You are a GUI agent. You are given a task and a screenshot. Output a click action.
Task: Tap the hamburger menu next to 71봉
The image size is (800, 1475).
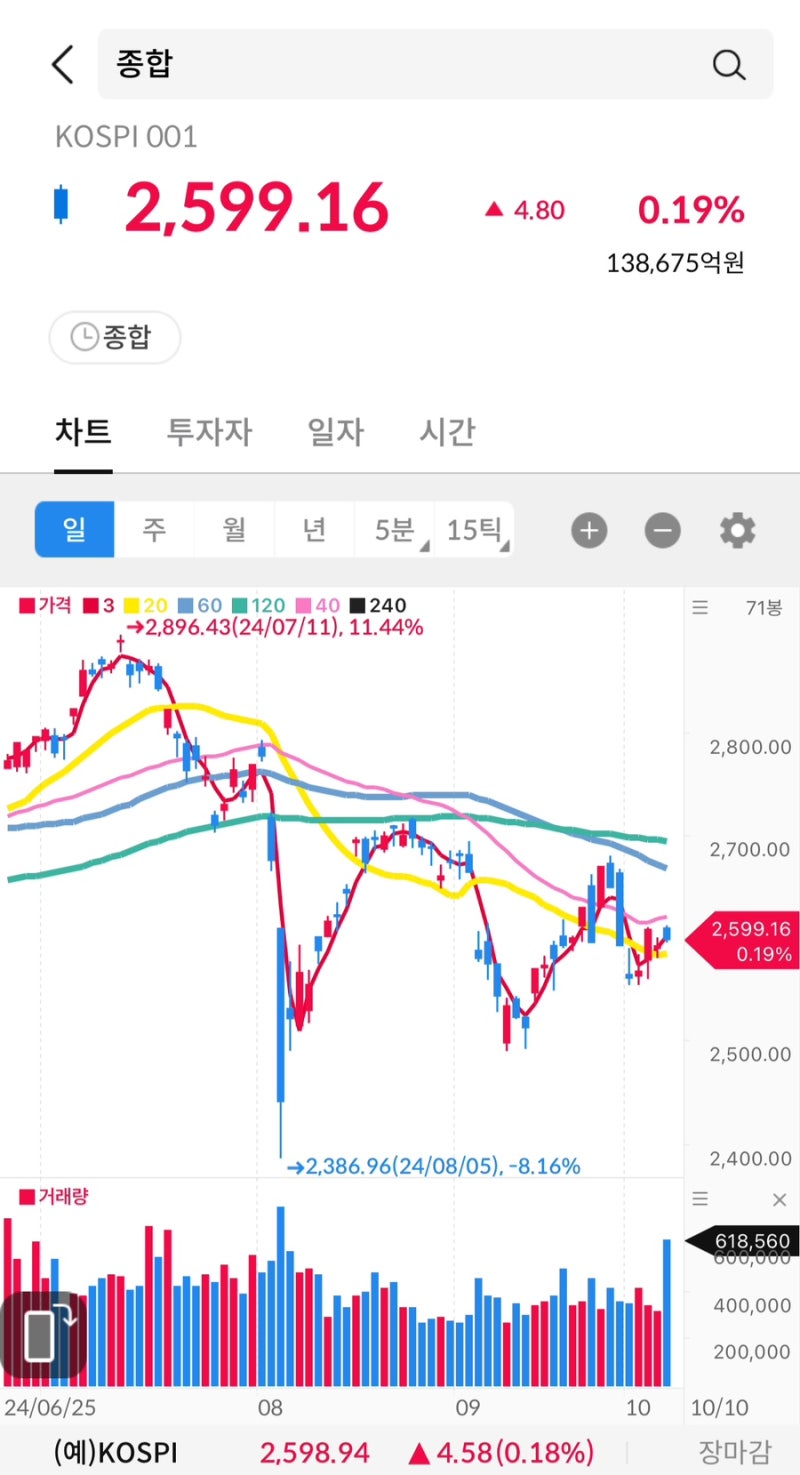pyautogui.click(x=701, y=607)
